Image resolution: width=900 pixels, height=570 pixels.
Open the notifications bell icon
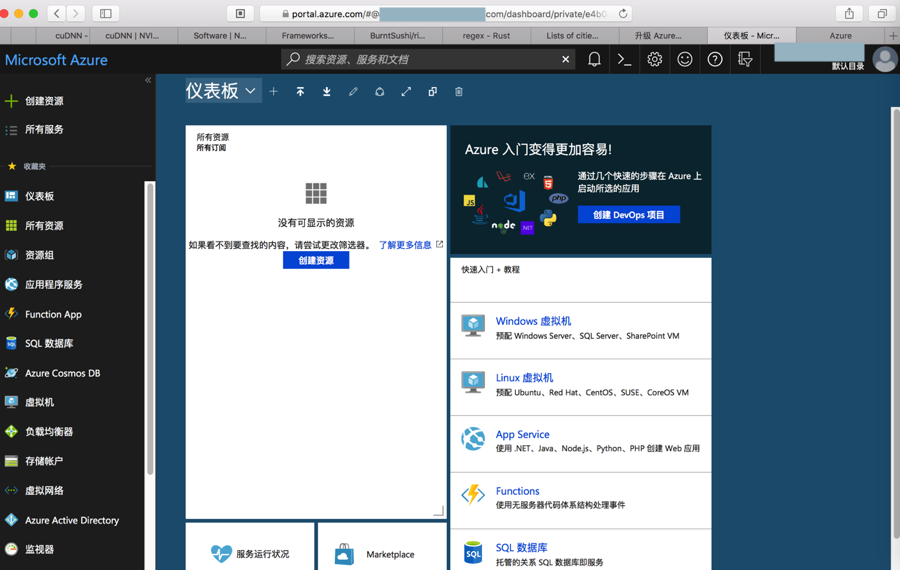coord(594,59)
